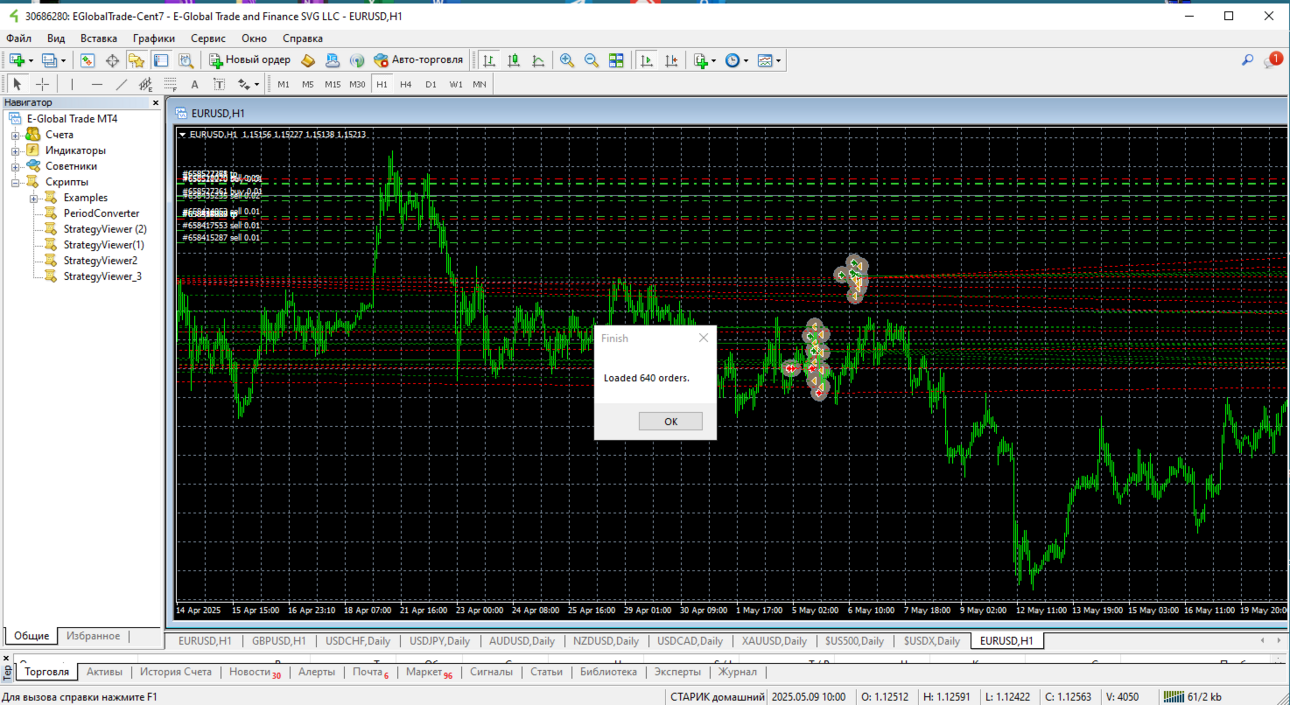Select the Equidistant Channel tool
Image resolution: width=1290 pixels, height=705 pixels.
click(146, 84)
